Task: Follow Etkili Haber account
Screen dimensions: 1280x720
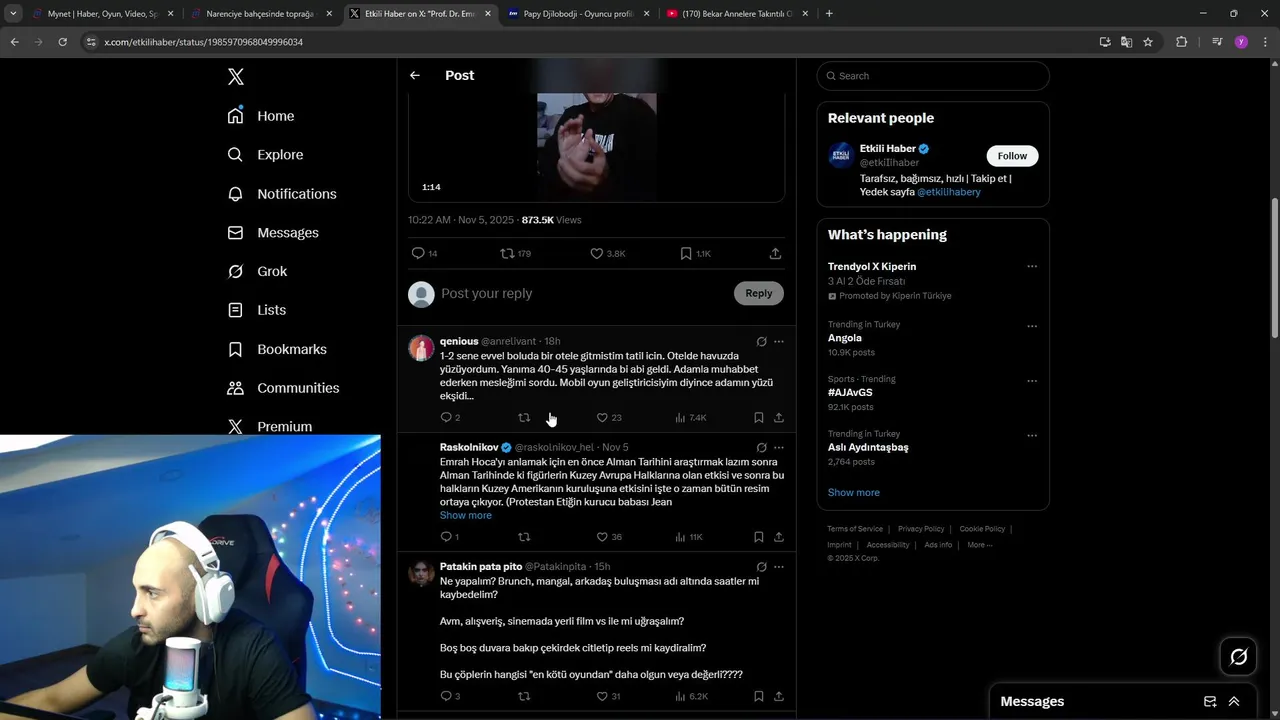Action: coord(1012,156)
